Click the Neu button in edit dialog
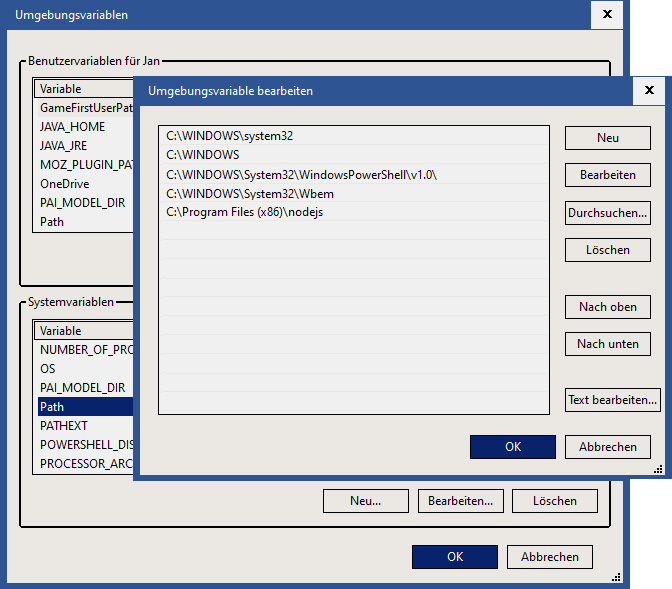The height and width of the screenshot is (589, 672). [x=607, y=138]
